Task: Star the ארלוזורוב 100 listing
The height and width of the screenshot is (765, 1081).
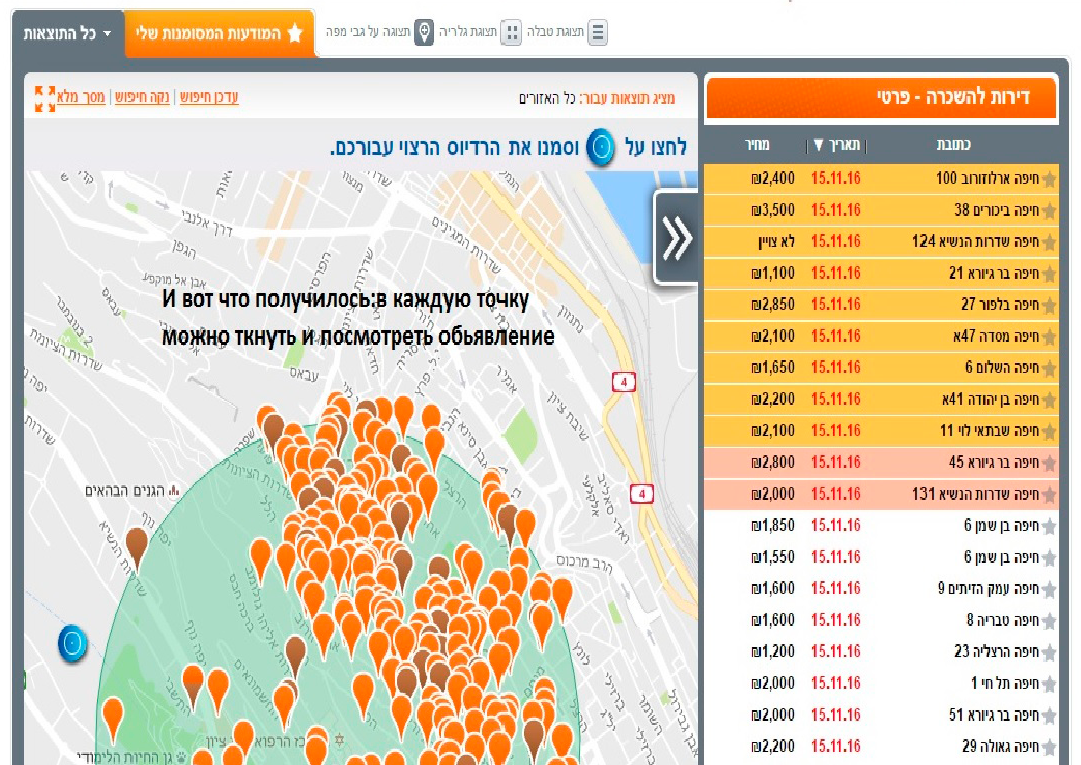Action: [x=1048, y=180]
